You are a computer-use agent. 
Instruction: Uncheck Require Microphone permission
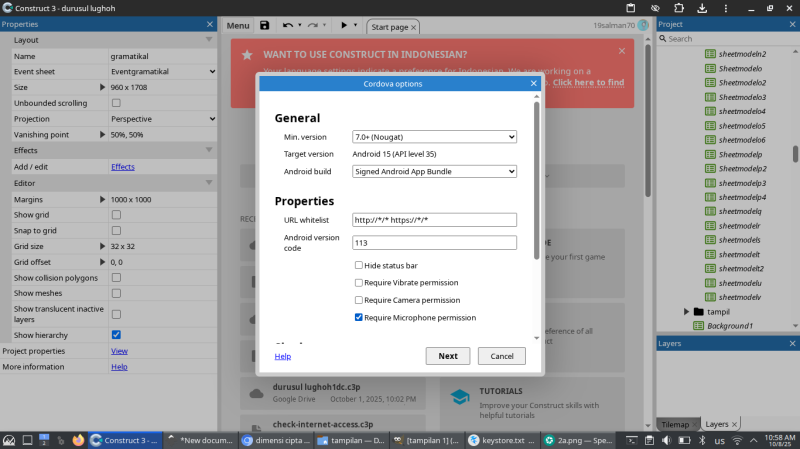tap(359, 317)
